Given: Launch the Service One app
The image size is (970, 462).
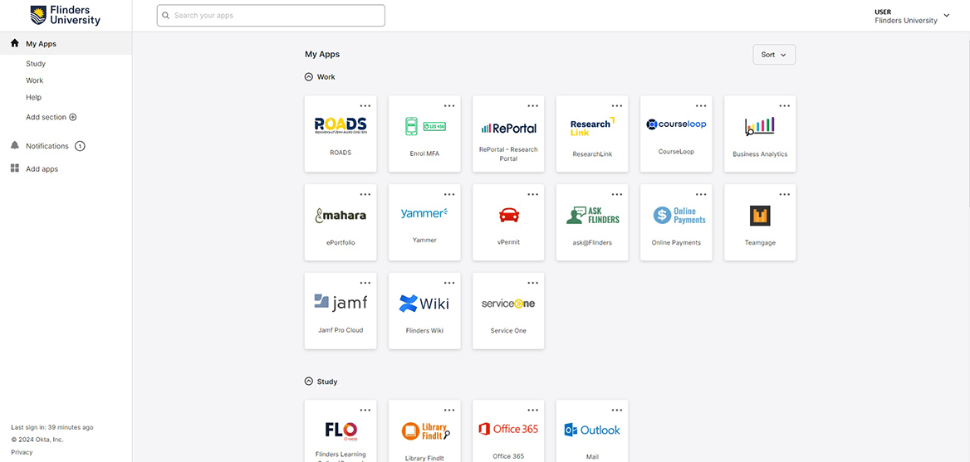Looking at the screenshot, I should tap(509, 310).
